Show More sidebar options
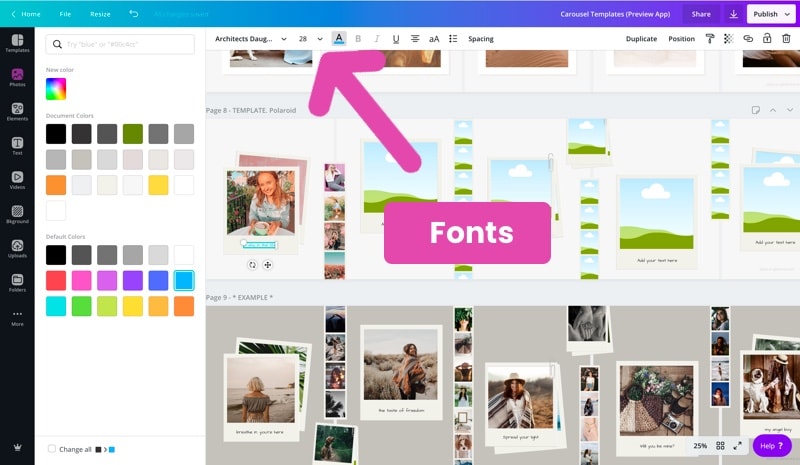The image size is (800, 465). 17,317
